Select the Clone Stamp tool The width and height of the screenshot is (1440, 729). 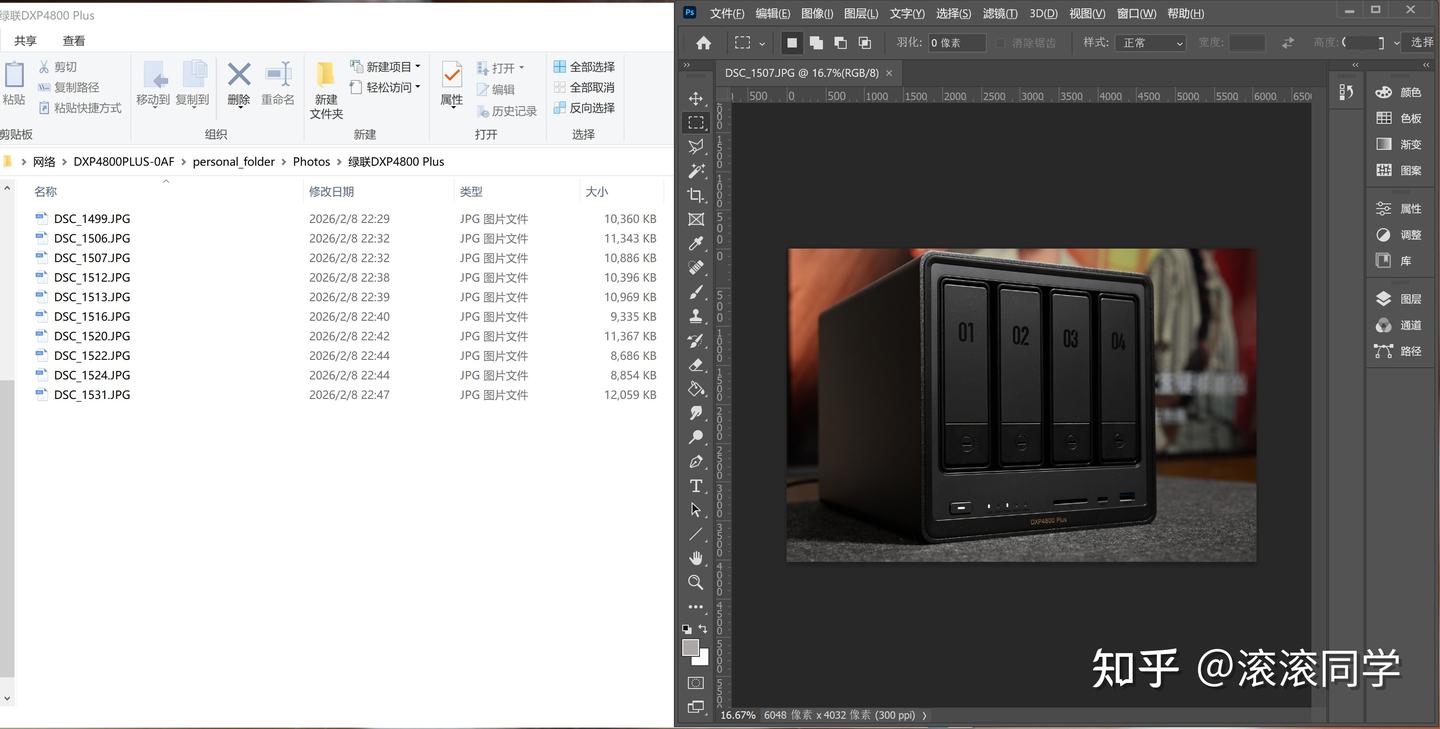(x=696, y=316)
